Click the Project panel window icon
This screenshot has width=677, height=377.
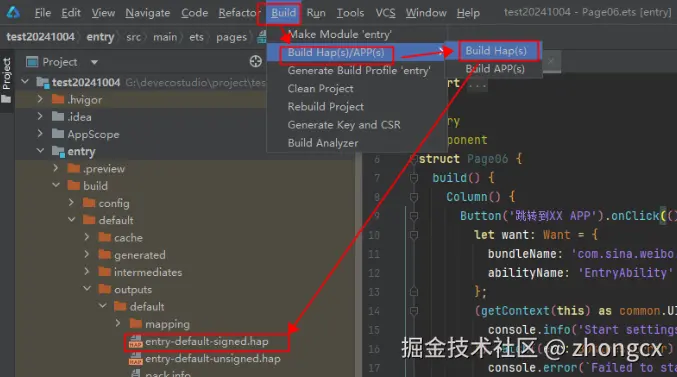(x=32, y=62)
